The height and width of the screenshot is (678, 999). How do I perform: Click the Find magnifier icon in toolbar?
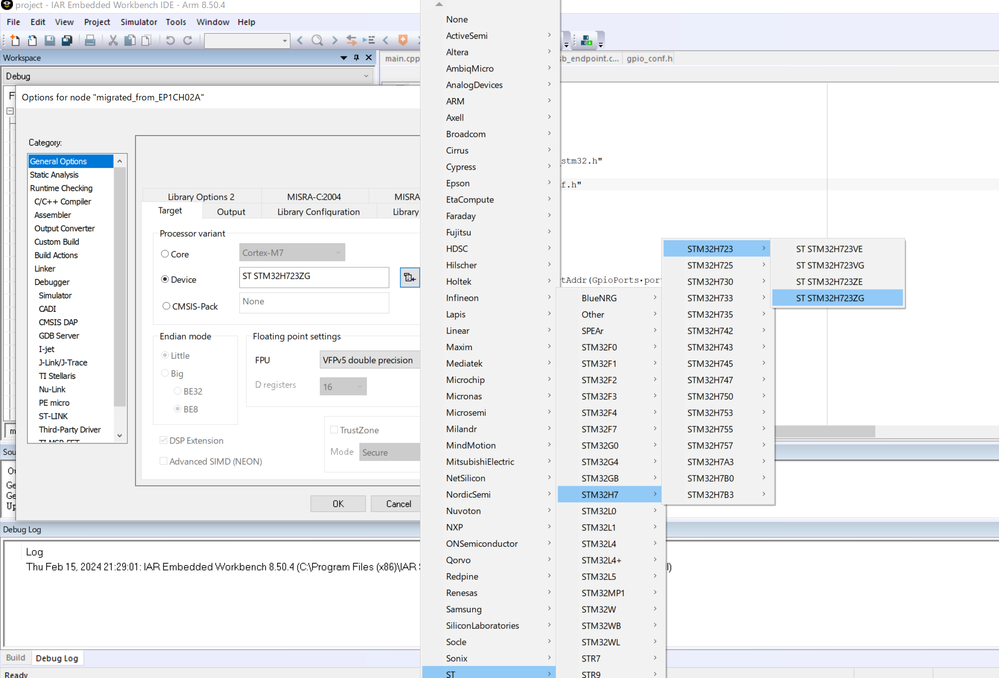pos(317,41)
